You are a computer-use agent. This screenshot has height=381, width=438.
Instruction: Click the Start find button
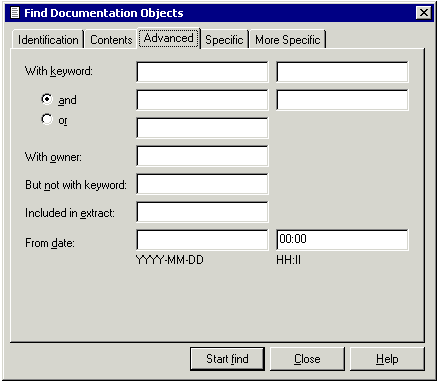tap(227, 359)
